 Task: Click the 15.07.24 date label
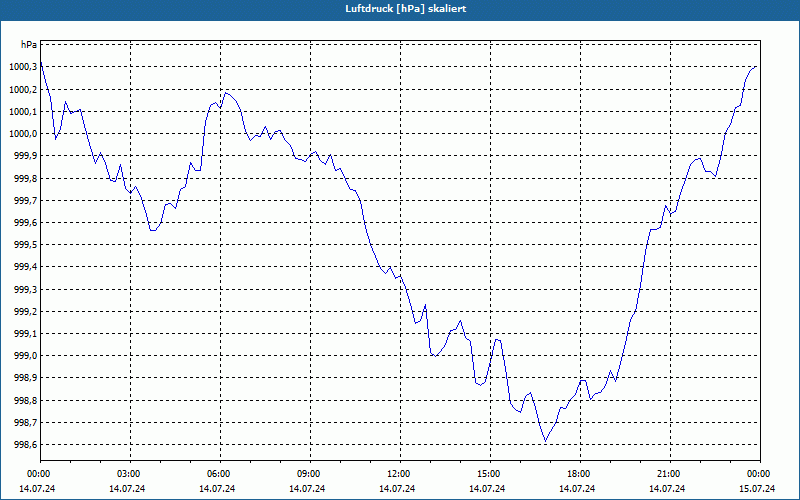(758, 489)
